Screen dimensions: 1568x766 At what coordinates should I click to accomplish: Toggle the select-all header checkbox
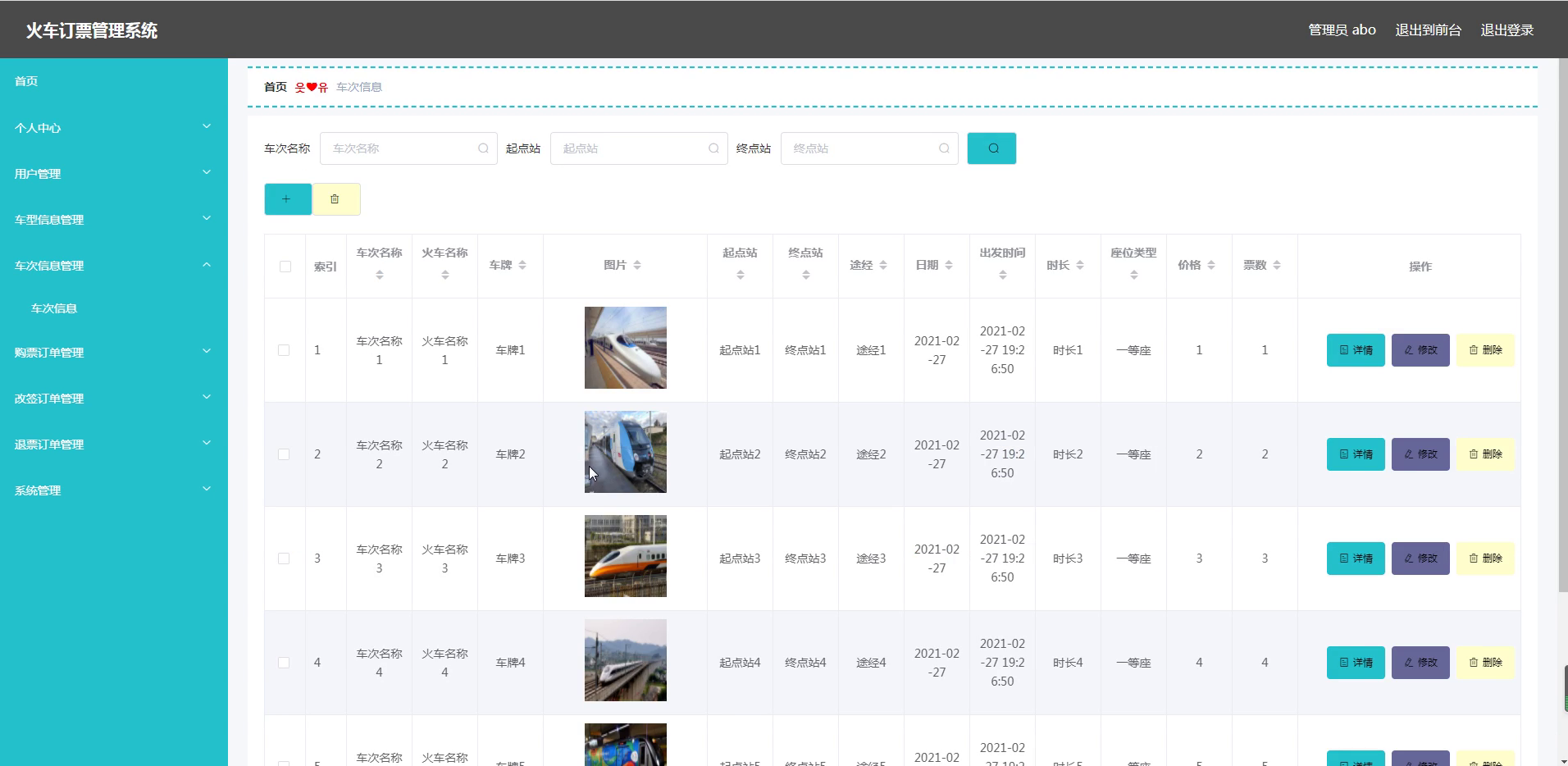(285, 267)
